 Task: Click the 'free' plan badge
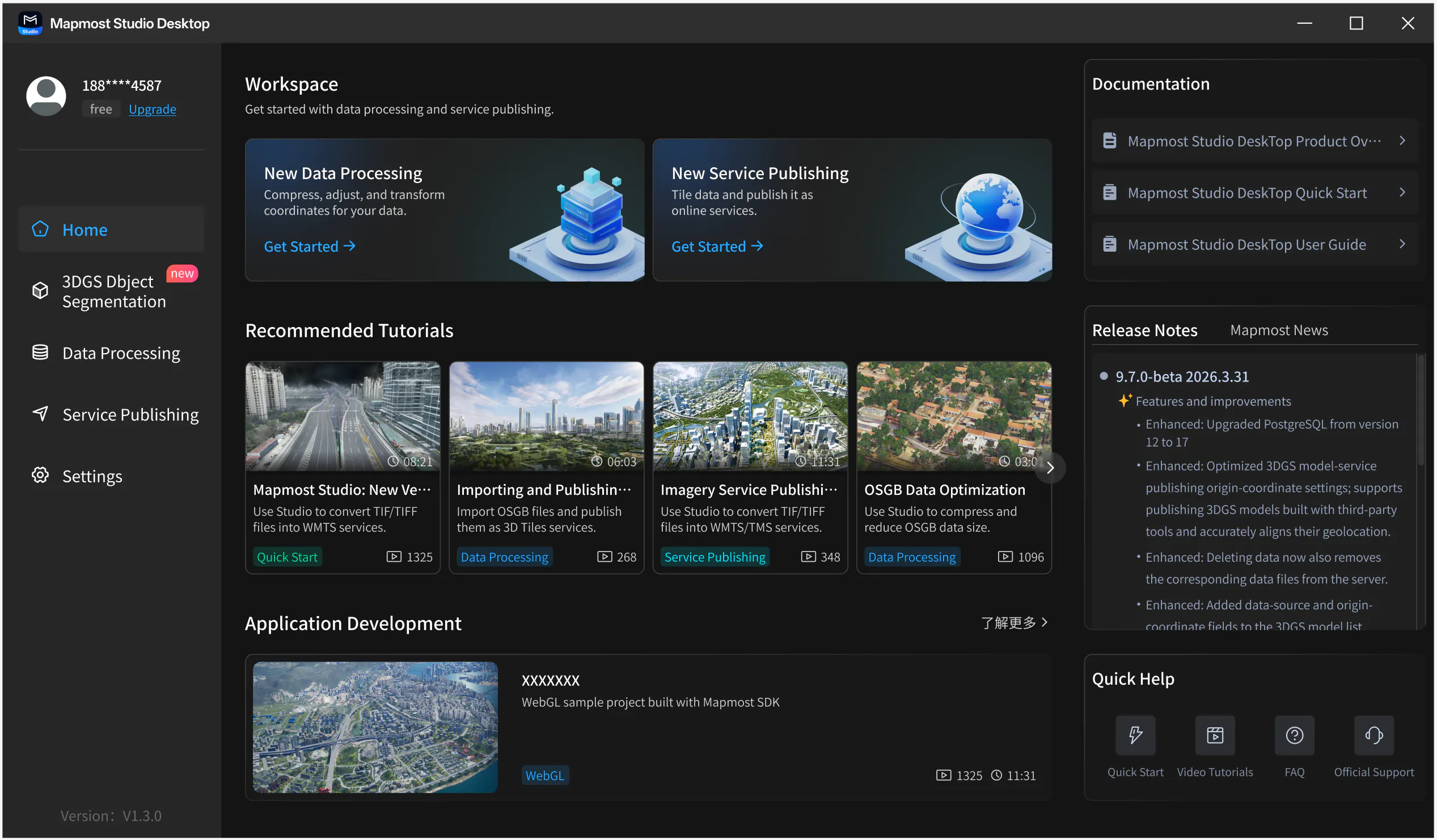coord(101,109)
